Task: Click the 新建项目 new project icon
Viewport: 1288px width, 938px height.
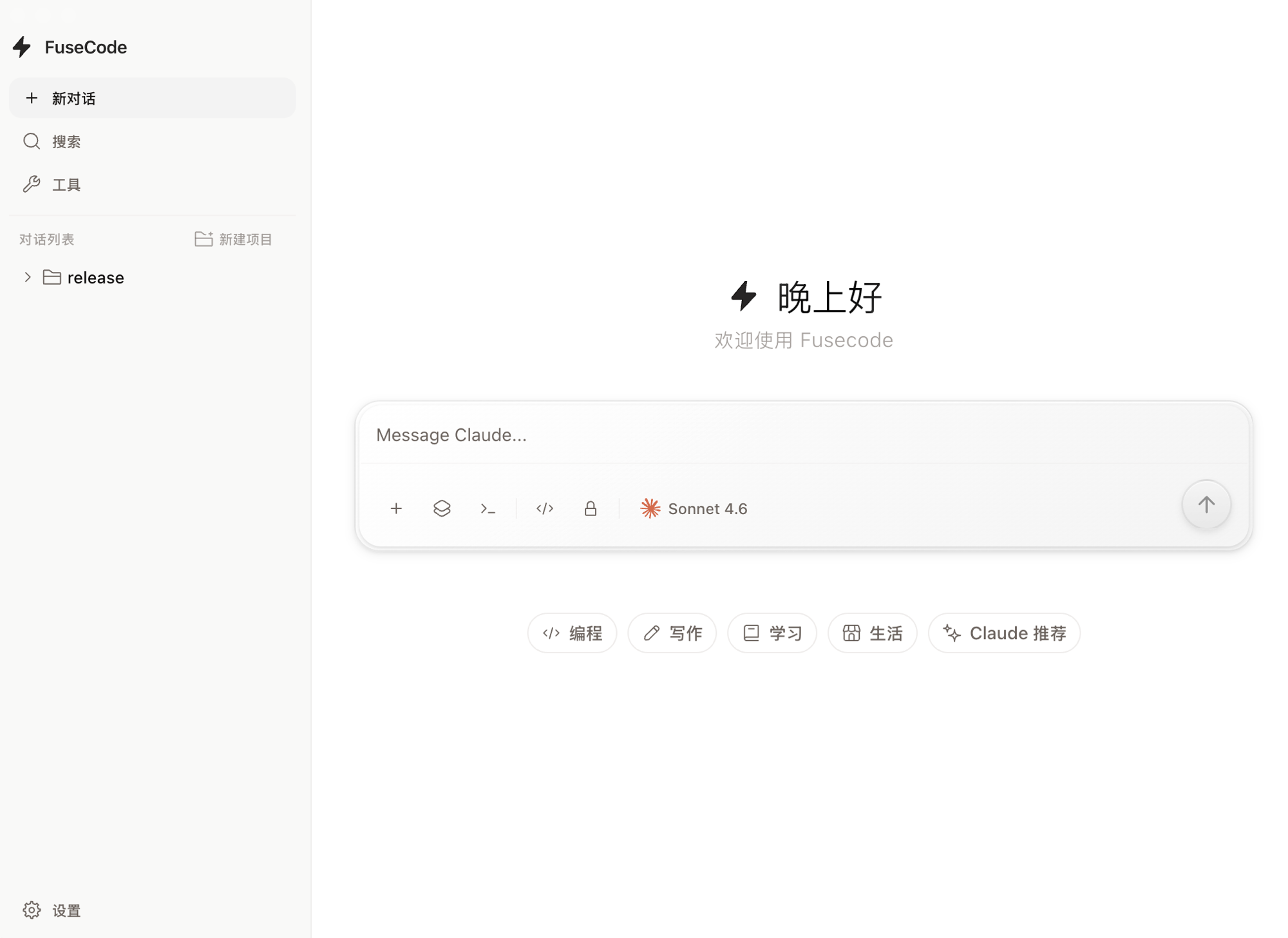Action: click(203, 238)
